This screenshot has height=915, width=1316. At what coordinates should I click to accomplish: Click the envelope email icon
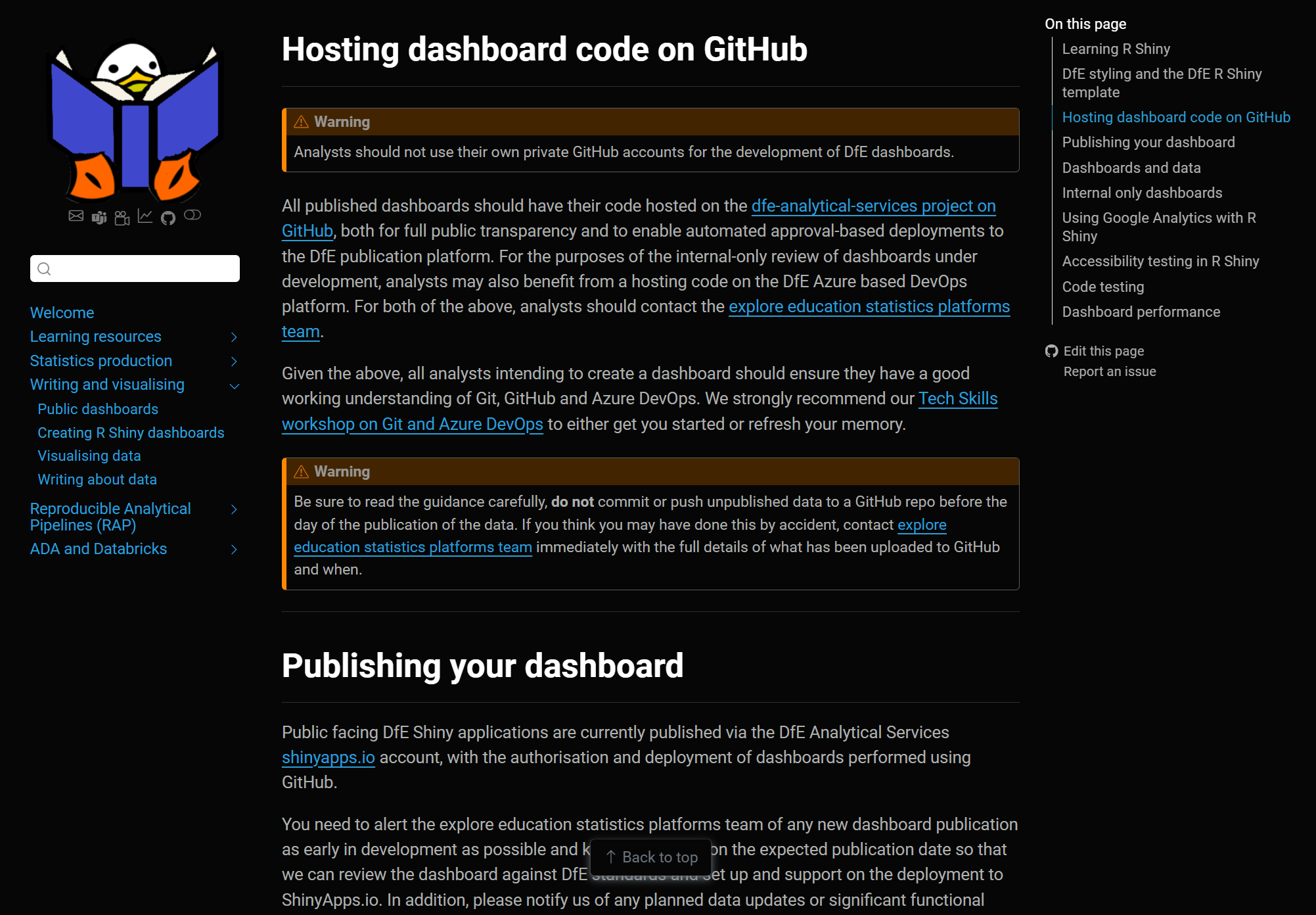76,216
